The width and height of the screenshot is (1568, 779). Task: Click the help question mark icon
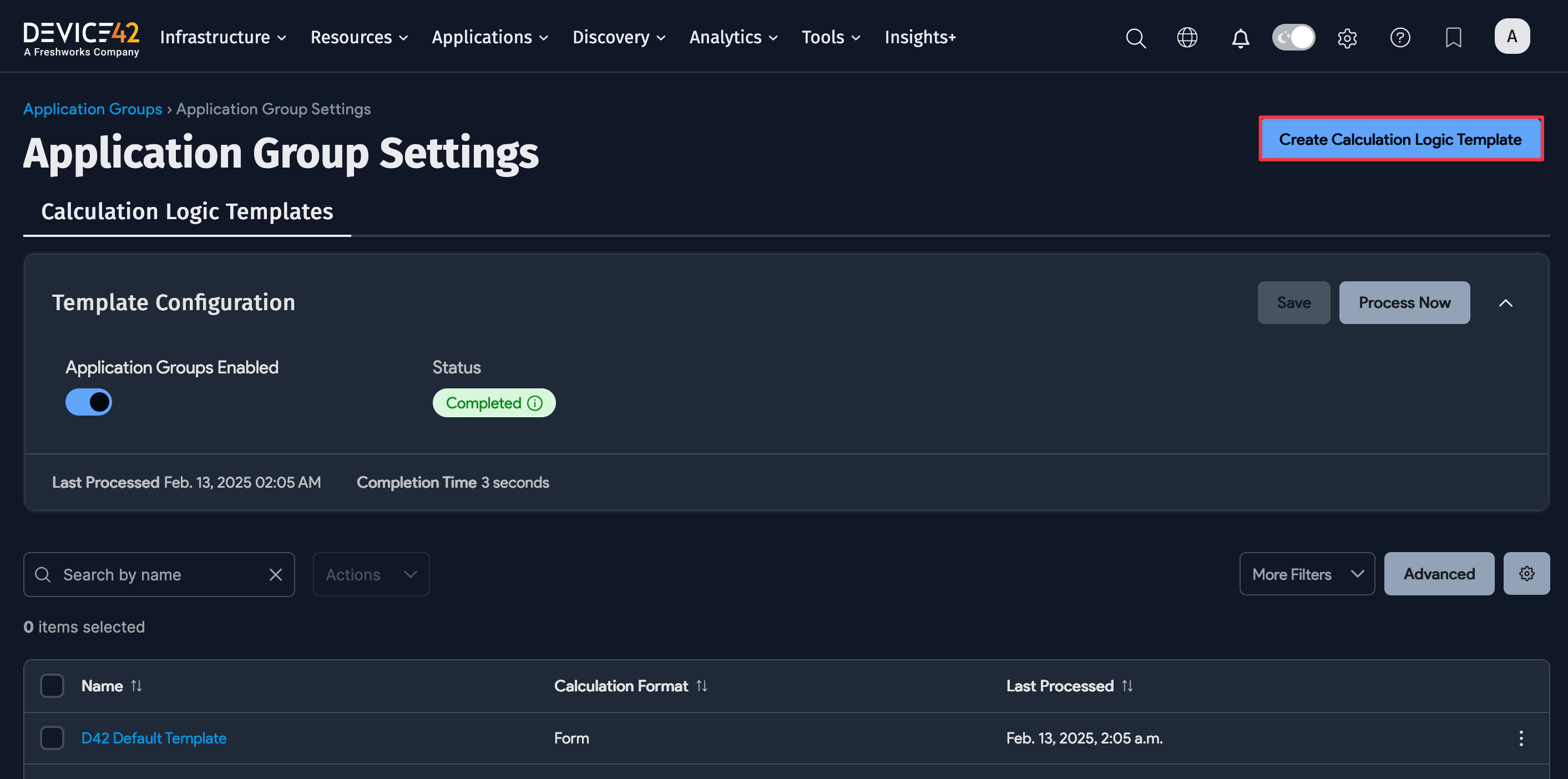tap(1400, 38)
